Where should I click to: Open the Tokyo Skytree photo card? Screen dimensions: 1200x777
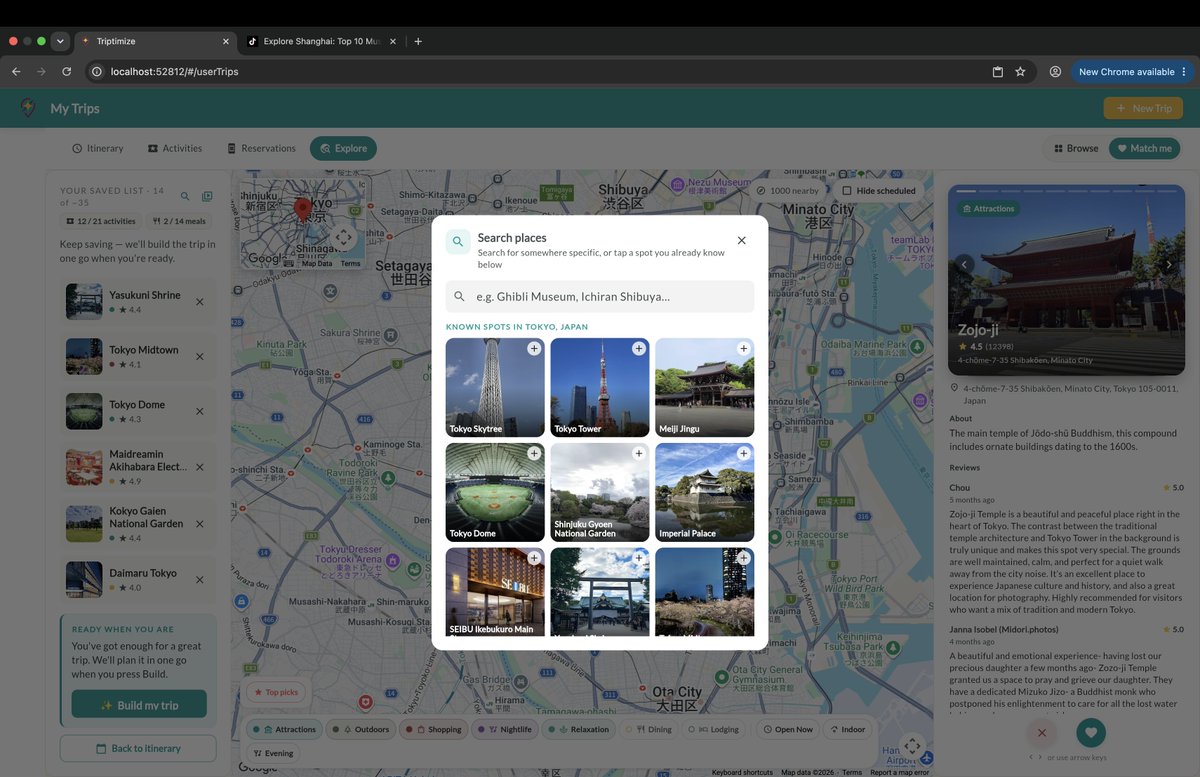point(495,388)
